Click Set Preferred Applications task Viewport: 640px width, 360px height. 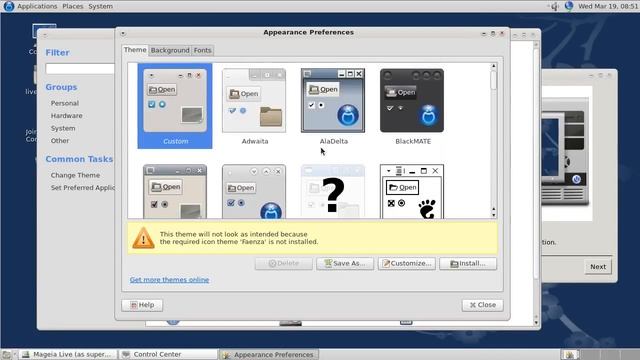83,188
